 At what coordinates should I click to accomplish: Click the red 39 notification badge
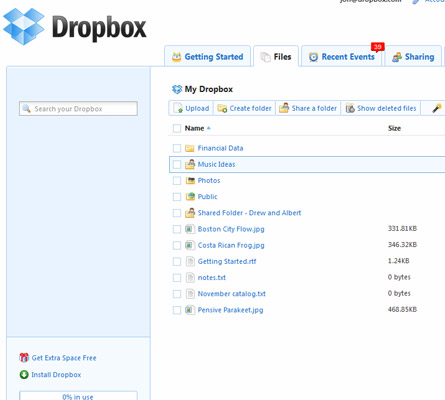(377, 47)
